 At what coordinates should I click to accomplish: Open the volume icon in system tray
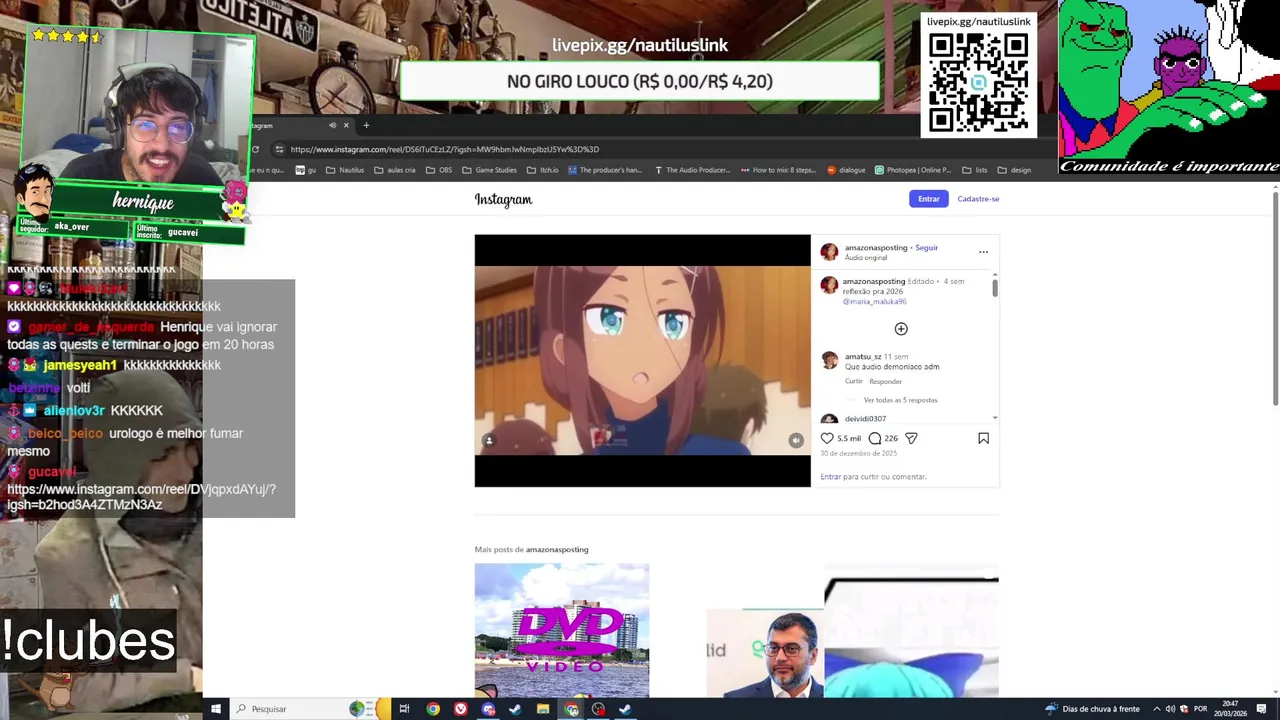[1170, 709]
